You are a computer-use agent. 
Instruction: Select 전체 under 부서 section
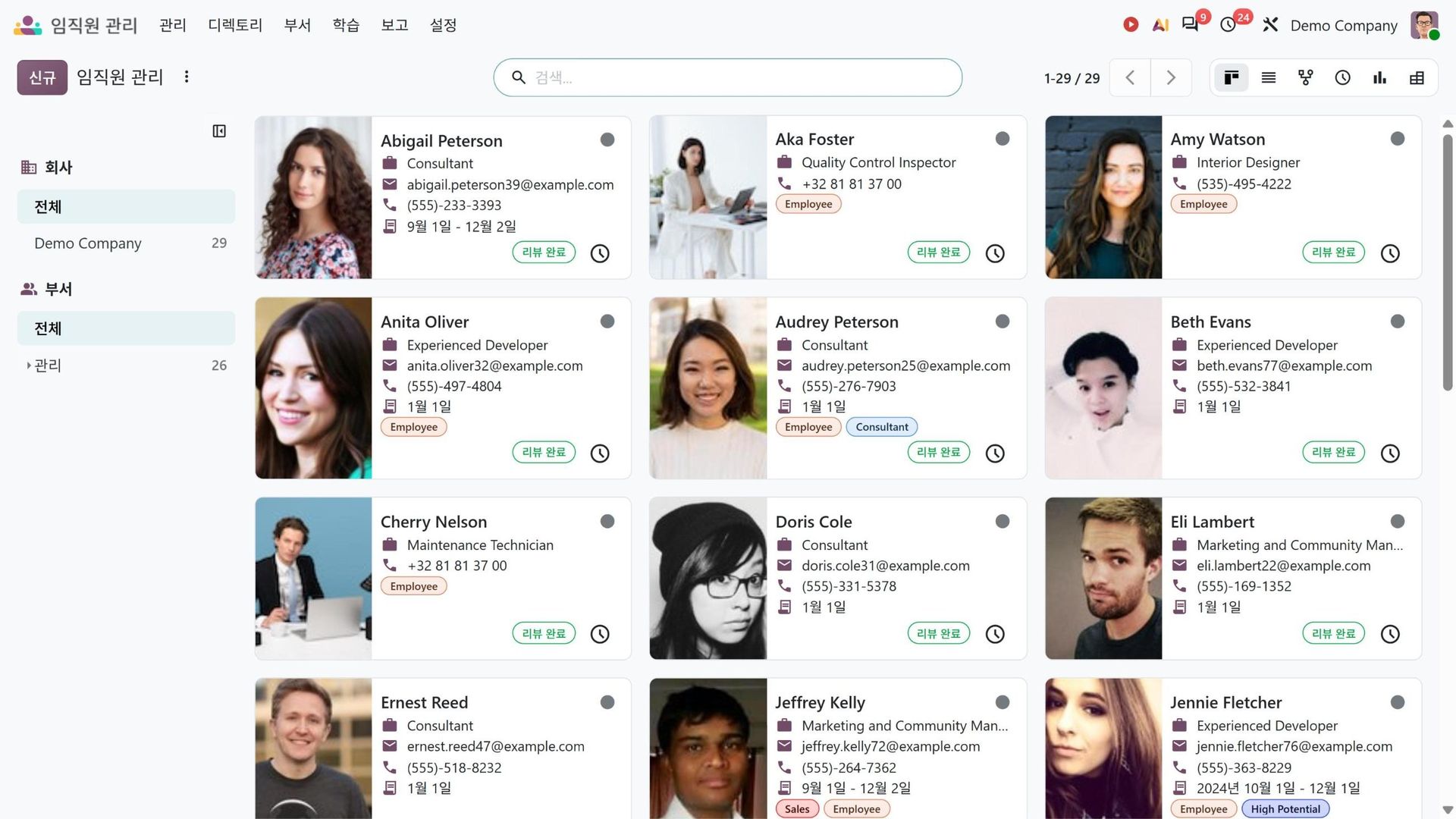pos(126,328)
